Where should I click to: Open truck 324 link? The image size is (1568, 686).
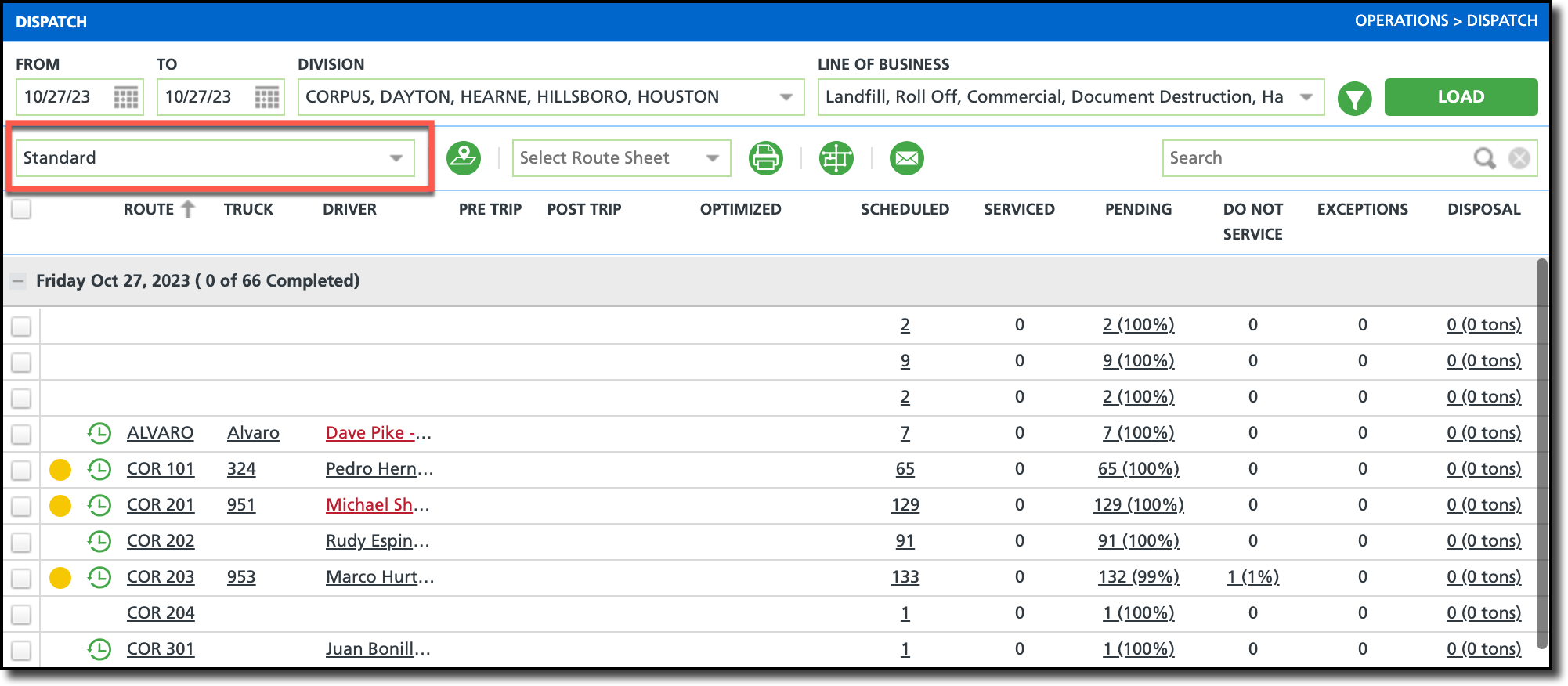coord(241,469)
